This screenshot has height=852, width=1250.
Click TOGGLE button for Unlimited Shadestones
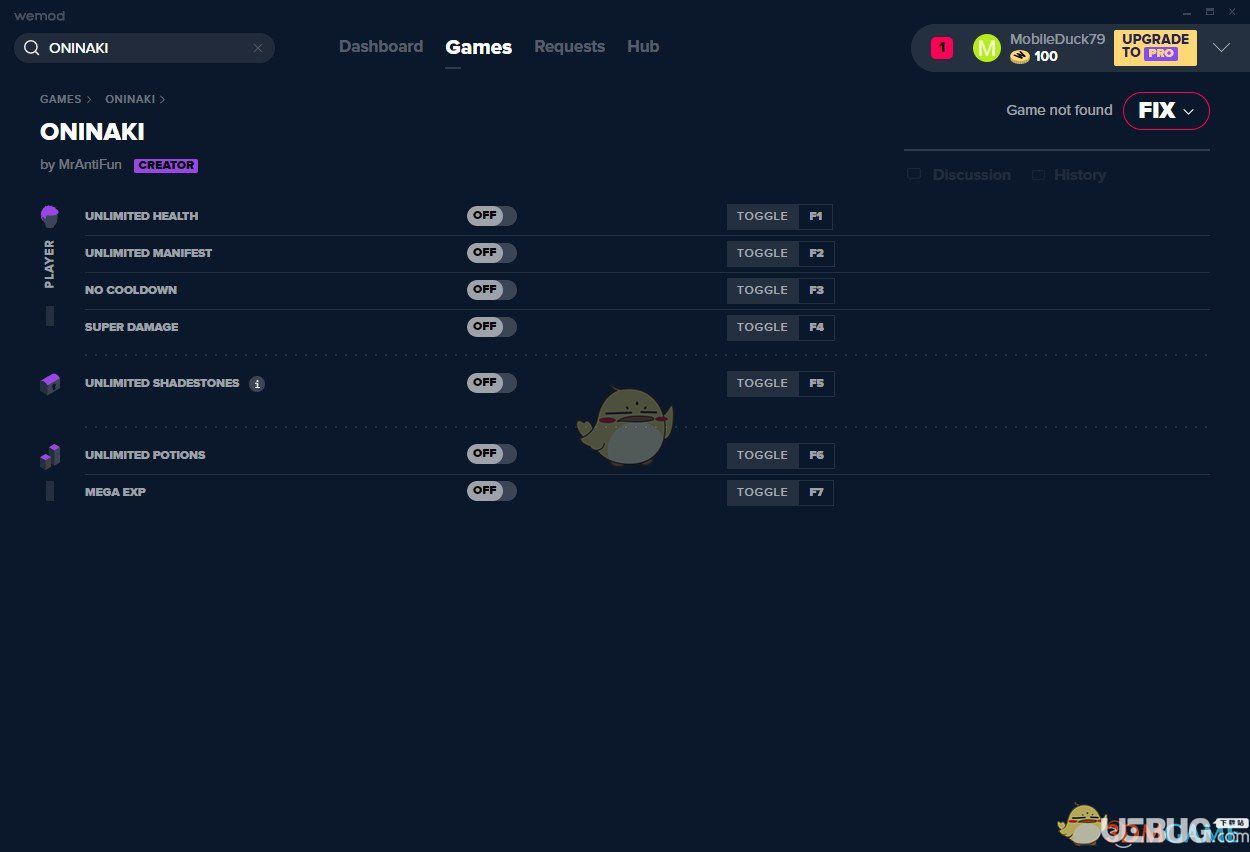(763, 383)
